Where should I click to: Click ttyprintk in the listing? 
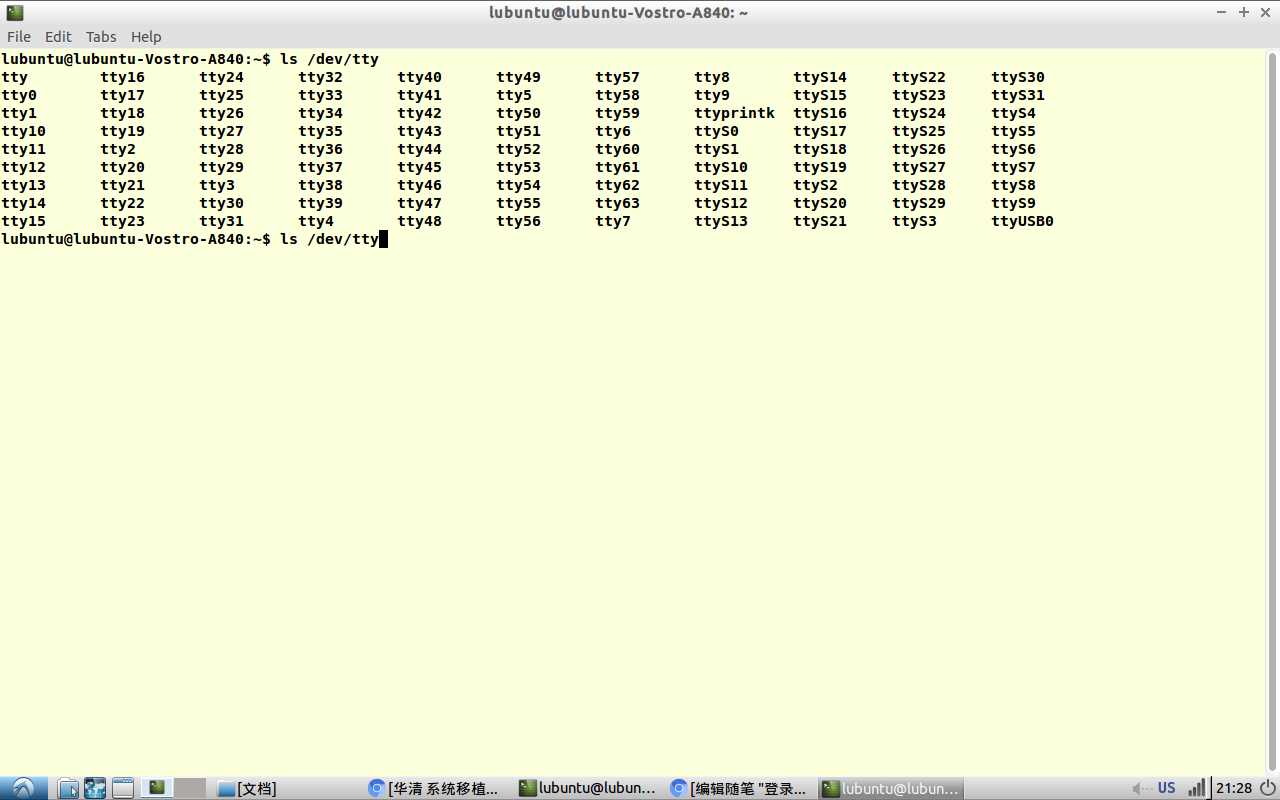click(x=734, y=113)
